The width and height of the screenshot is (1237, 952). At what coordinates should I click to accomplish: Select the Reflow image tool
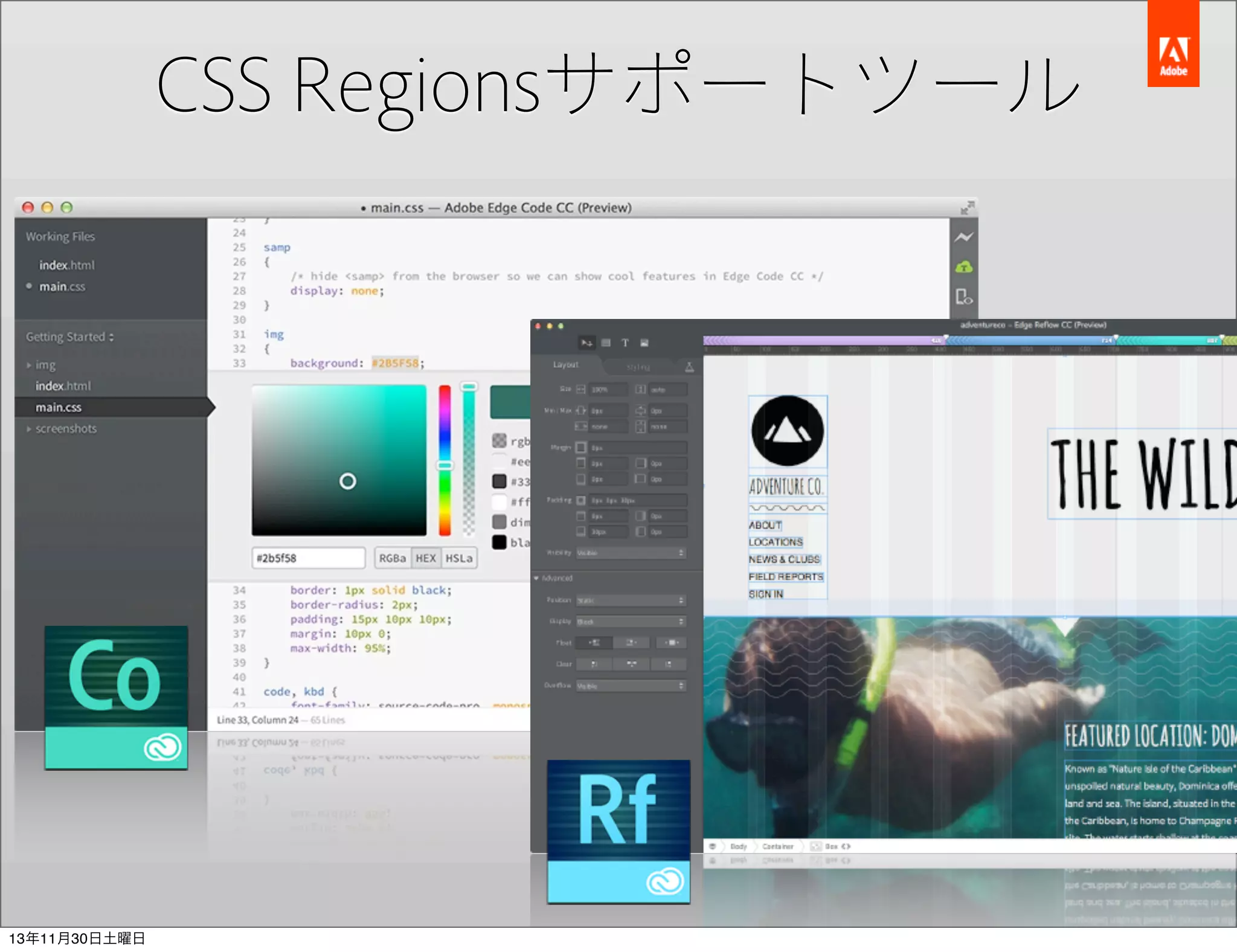pyautogui.click(x=644, y=343)
